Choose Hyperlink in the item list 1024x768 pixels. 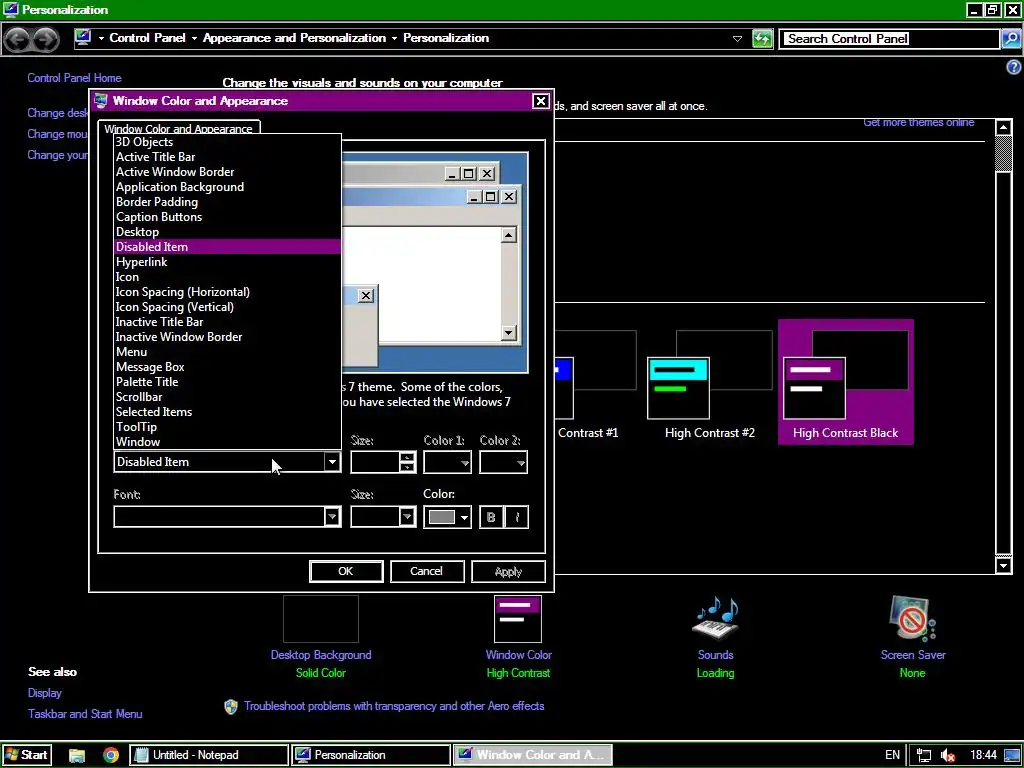click(227, 262)
